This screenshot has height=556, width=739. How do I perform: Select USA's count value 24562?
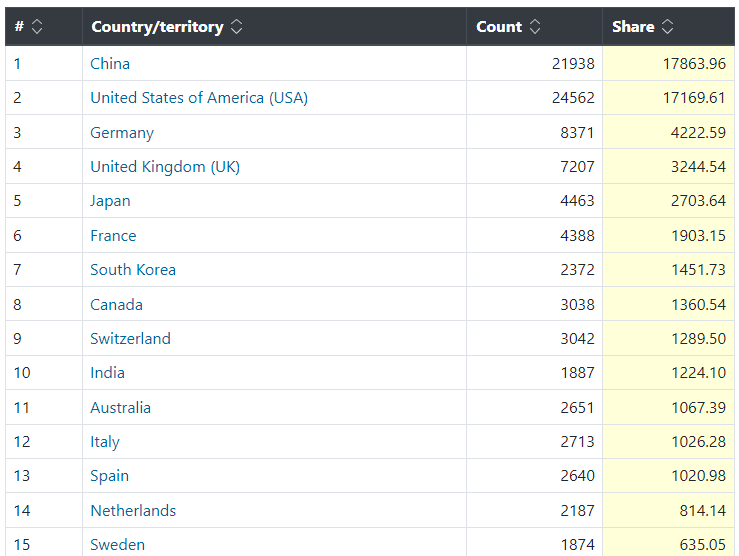(573, 98)
